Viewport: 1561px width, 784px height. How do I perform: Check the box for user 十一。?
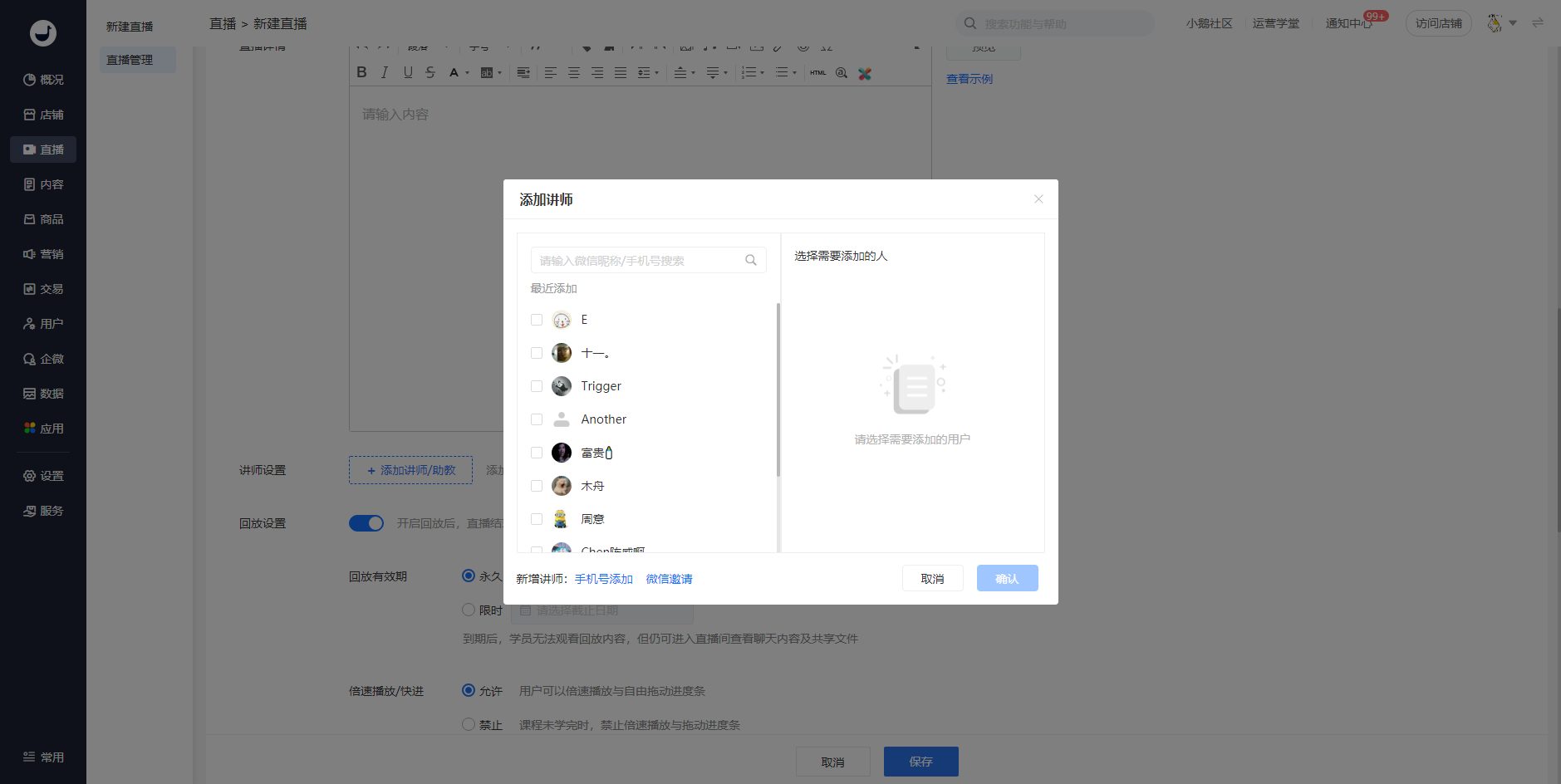tap(537, 353)
